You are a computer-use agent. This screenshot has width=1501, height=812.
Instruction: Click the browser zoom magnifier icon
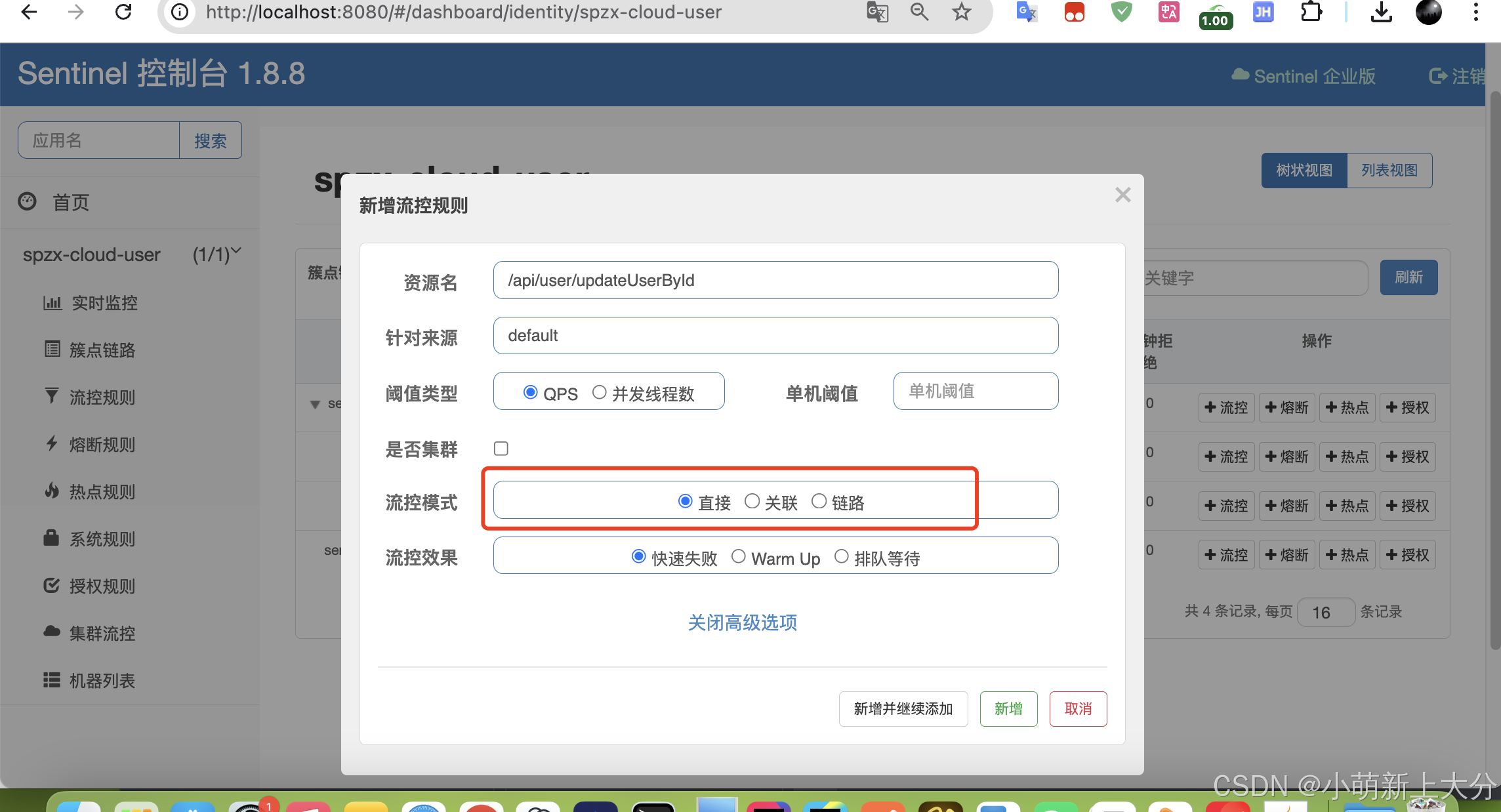coord(920,12)
